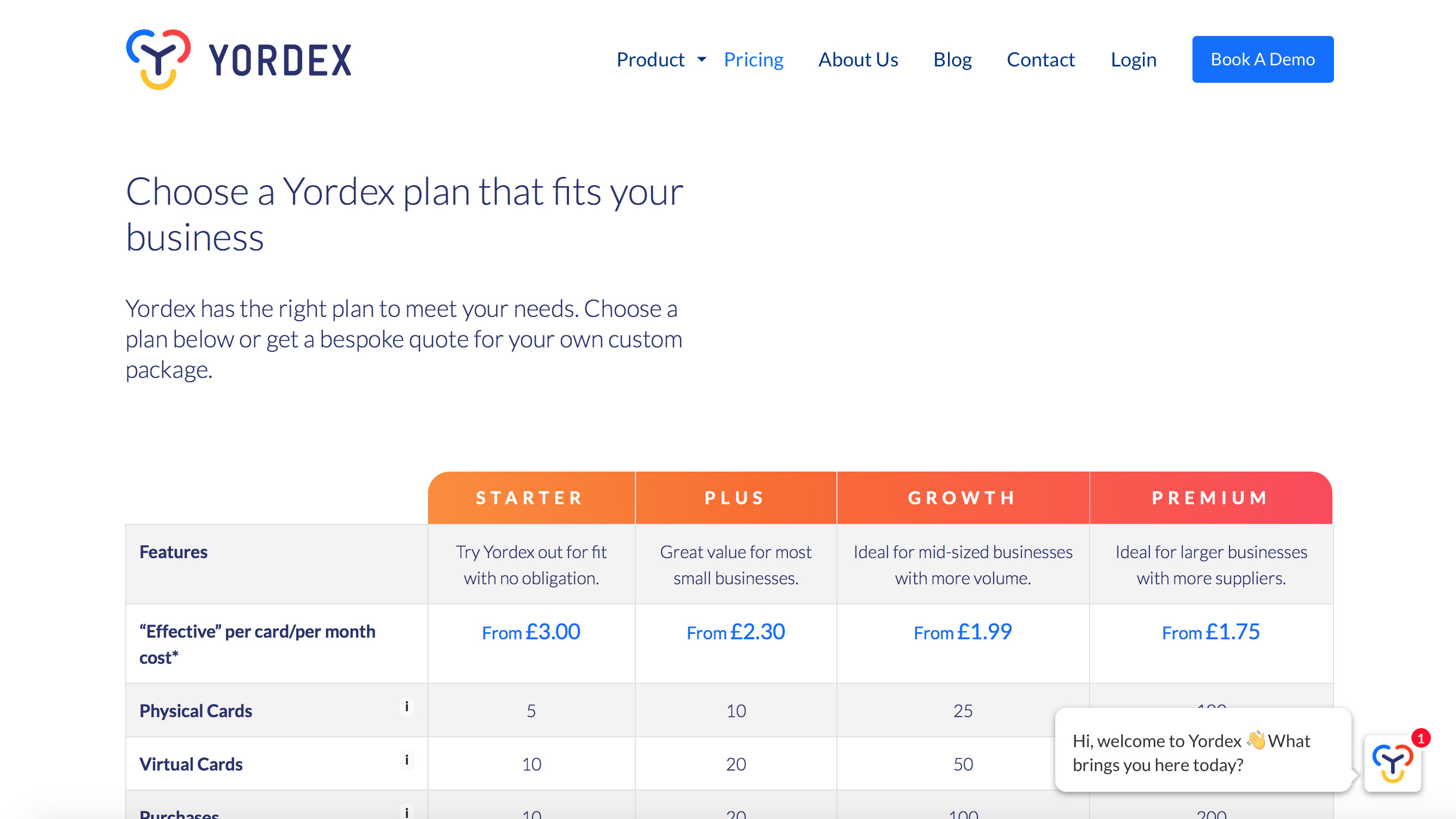This screenshot has width=1456, height=819.
Task: Click the Book A Demo button
Action: (x=1263, y=59)
